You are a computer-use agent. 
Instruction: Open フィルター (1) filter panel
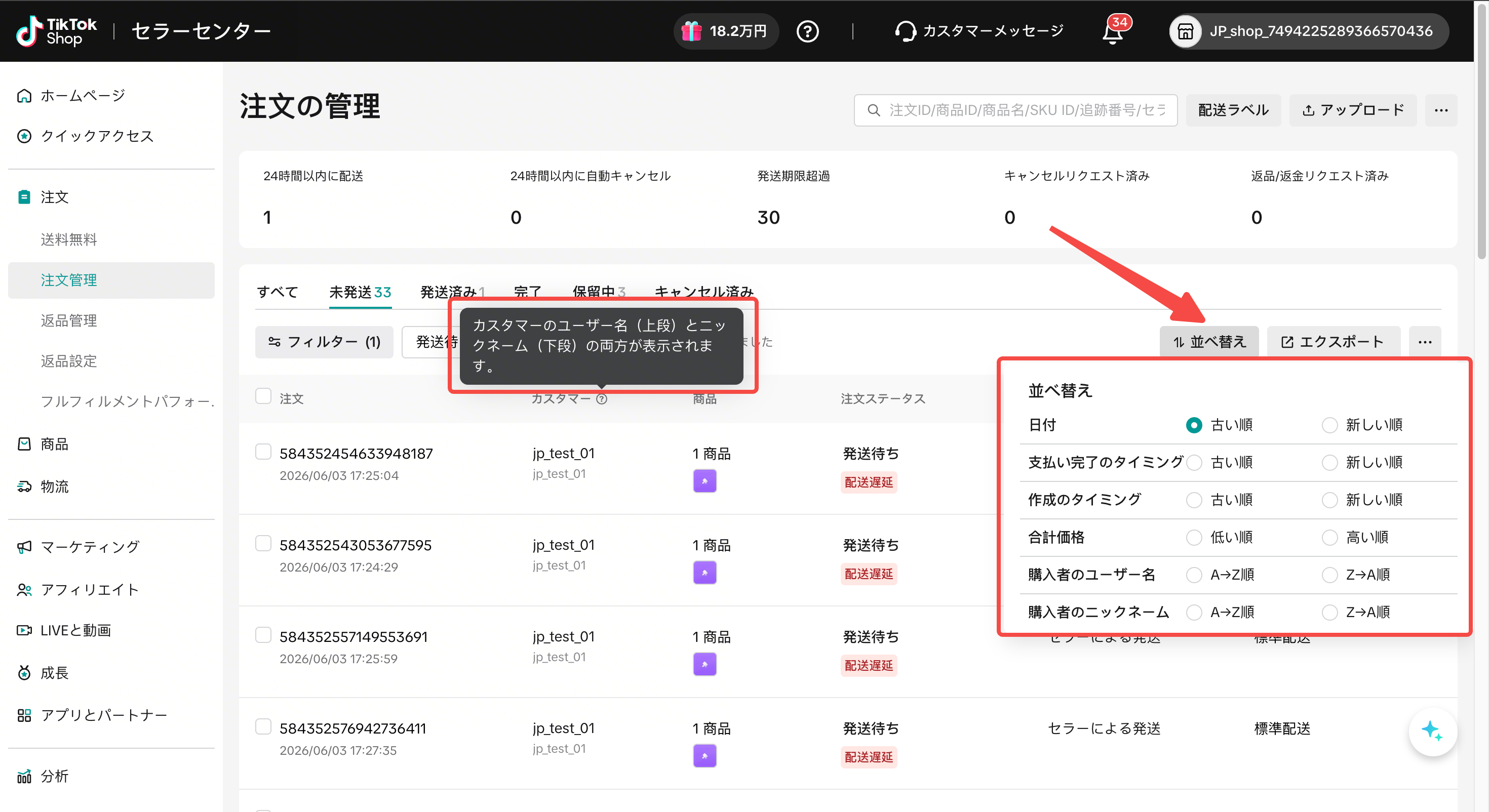click(324, 342)
